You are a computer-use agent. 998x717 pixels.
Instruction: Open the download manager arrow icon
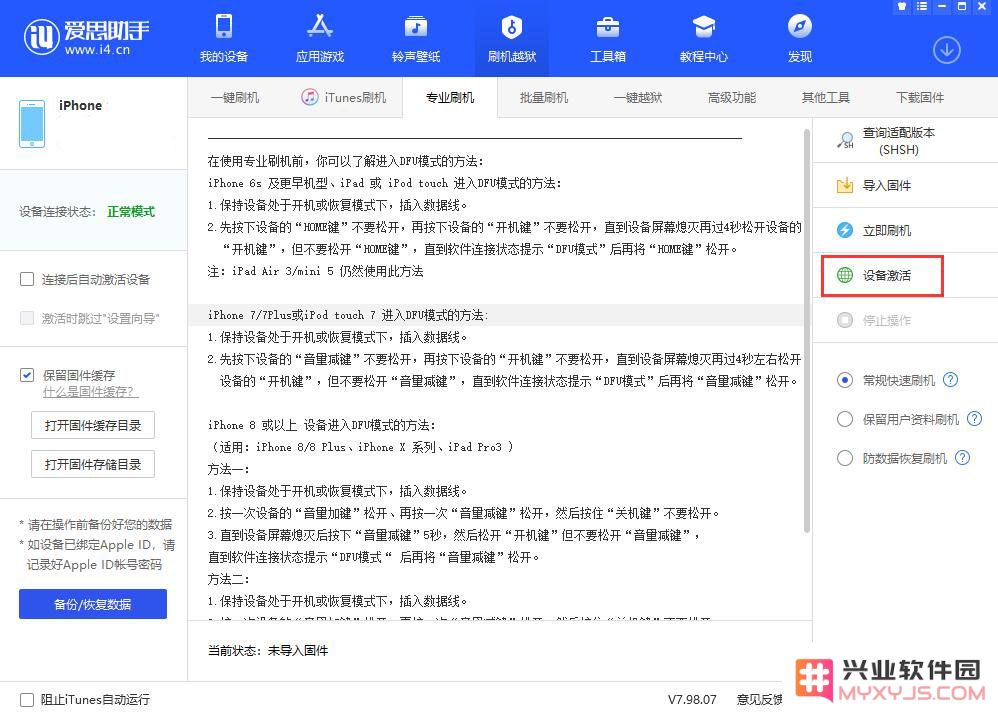pos(946,50)
